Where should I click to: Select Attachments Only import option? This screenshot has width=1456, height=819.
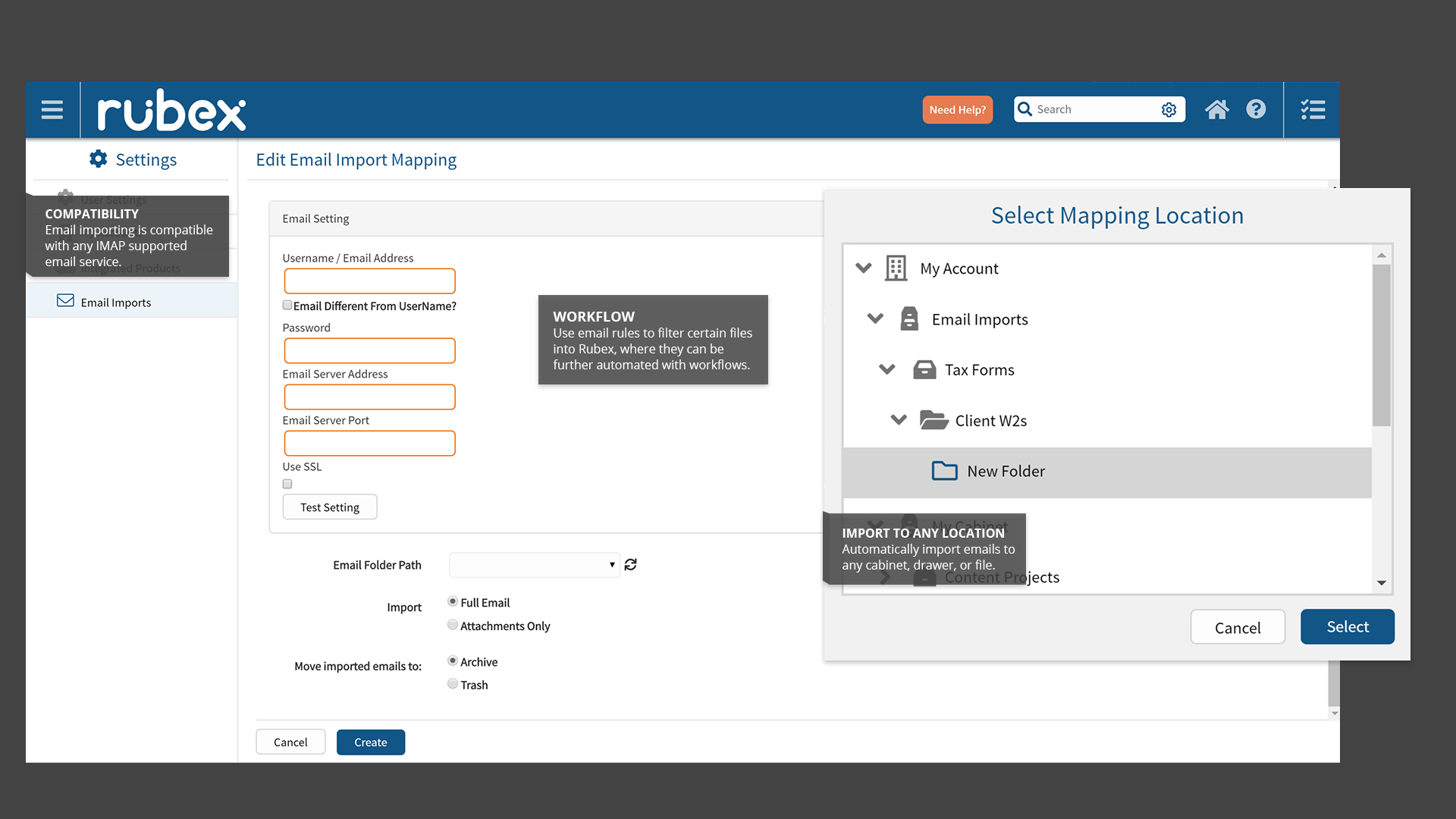click(x=453, y=625)
